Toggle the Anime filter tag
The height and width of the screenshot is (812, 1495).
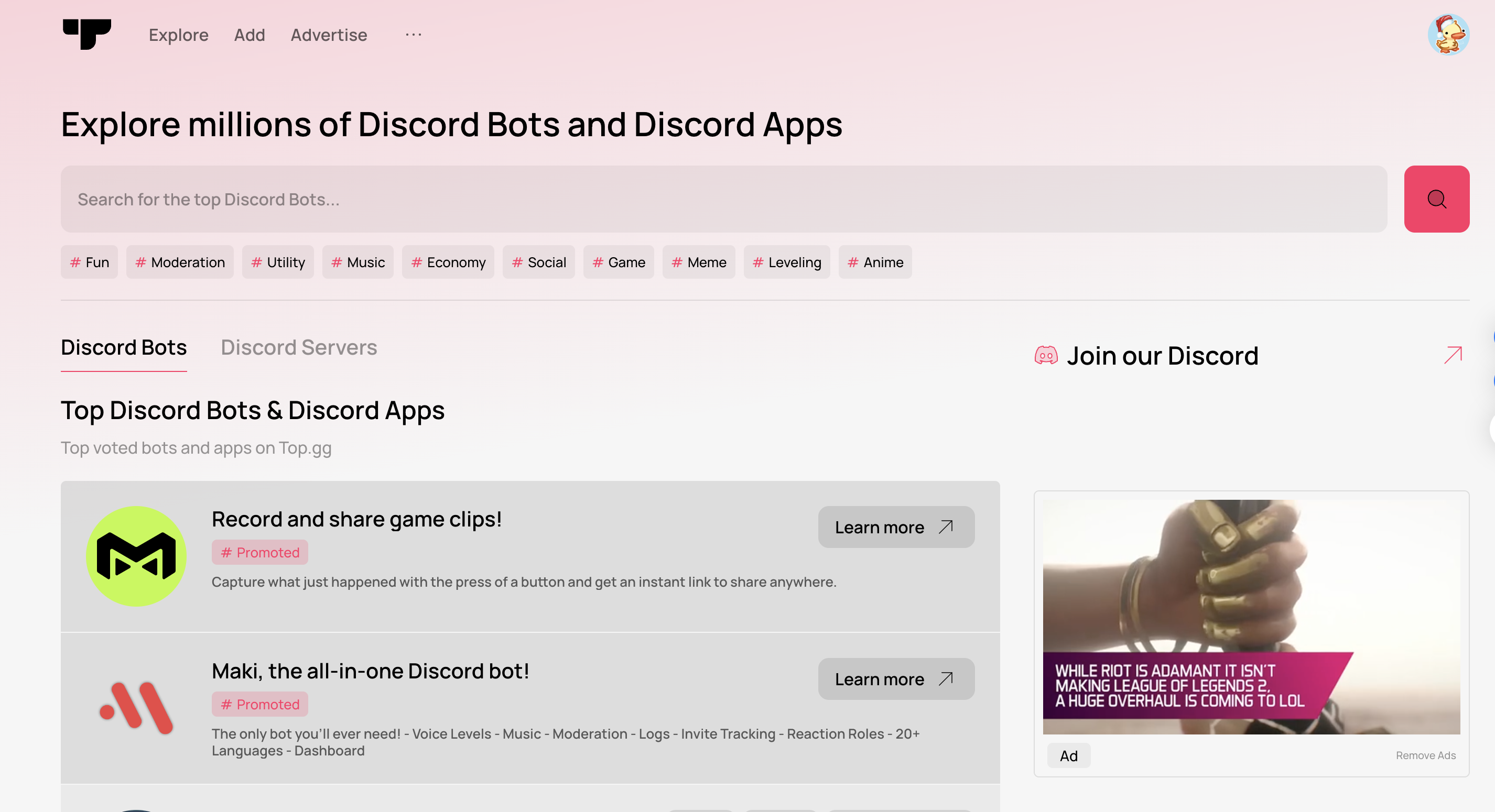(x=874, y=262)
